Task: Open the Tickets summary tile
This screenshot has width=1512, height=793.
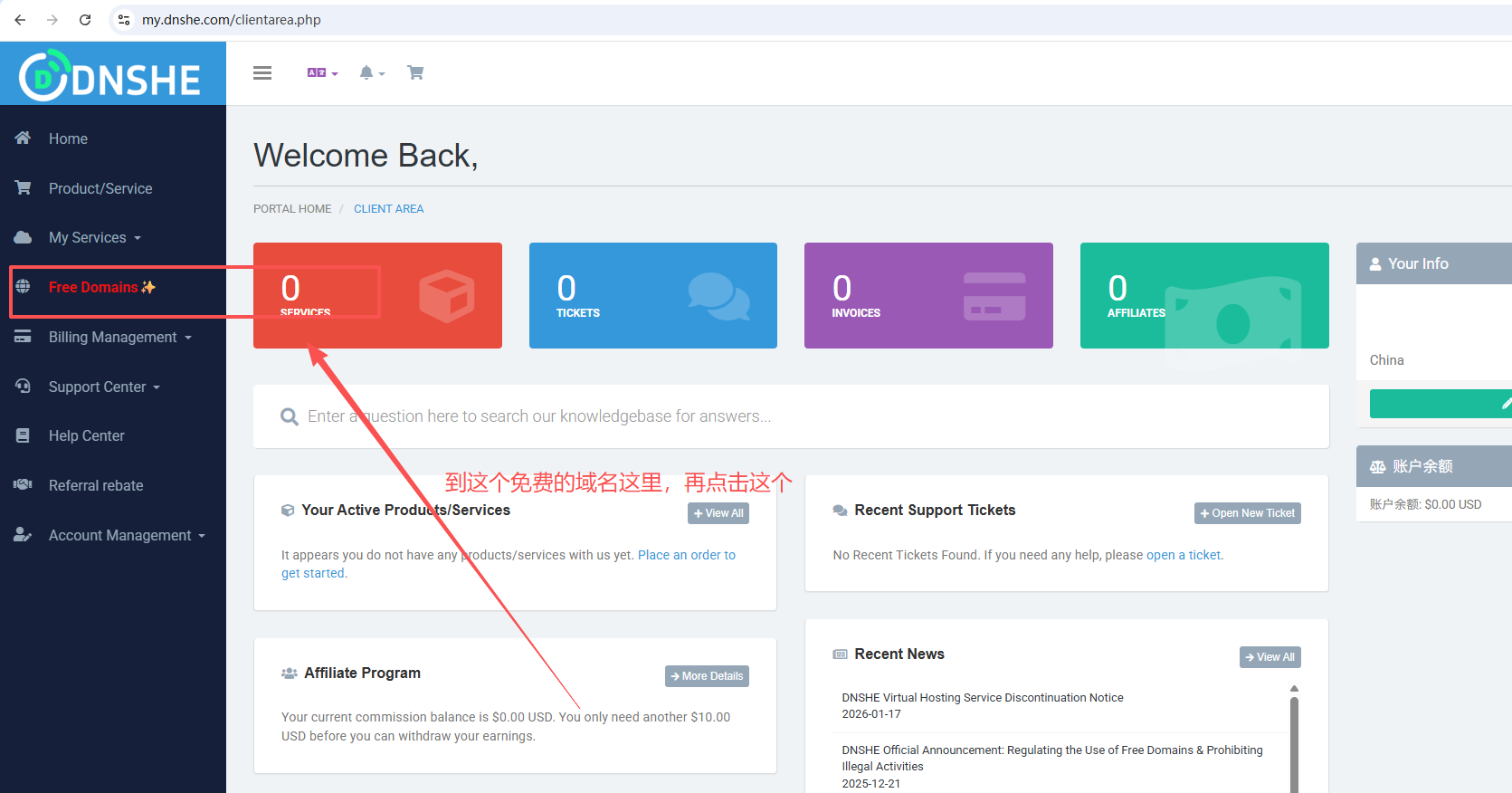Action: [652, 295]
